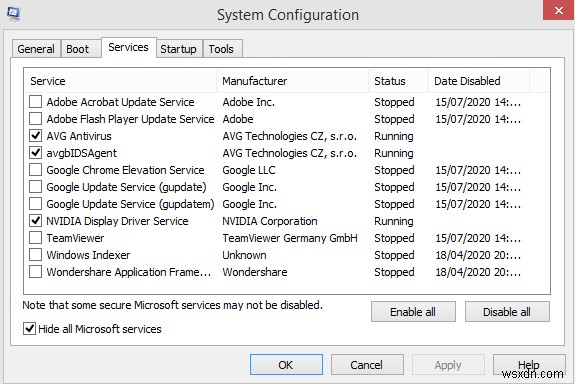
Task: Click 'Adobe Inc.' manufacturer cell
Action: pyautogui.click(x=249, y=102)
